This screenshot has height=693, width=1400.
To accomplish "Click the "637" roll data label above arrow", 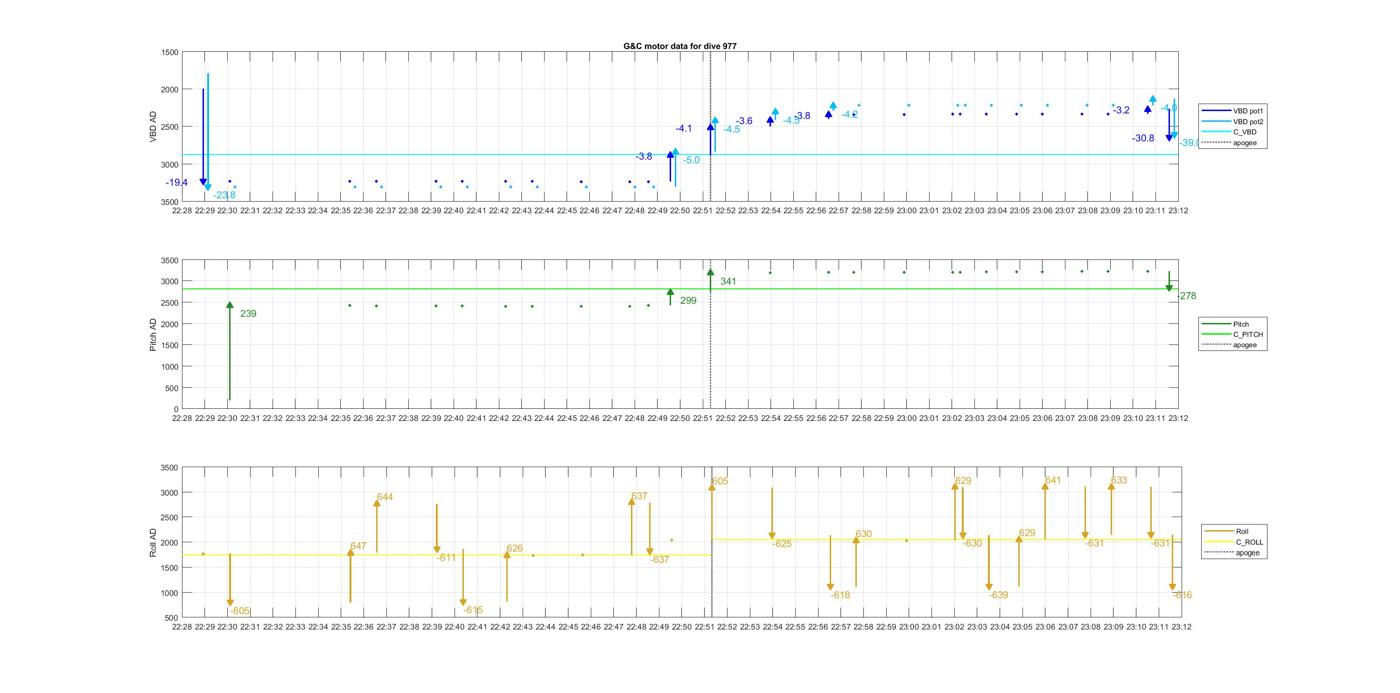I will (x=639, y=496).
